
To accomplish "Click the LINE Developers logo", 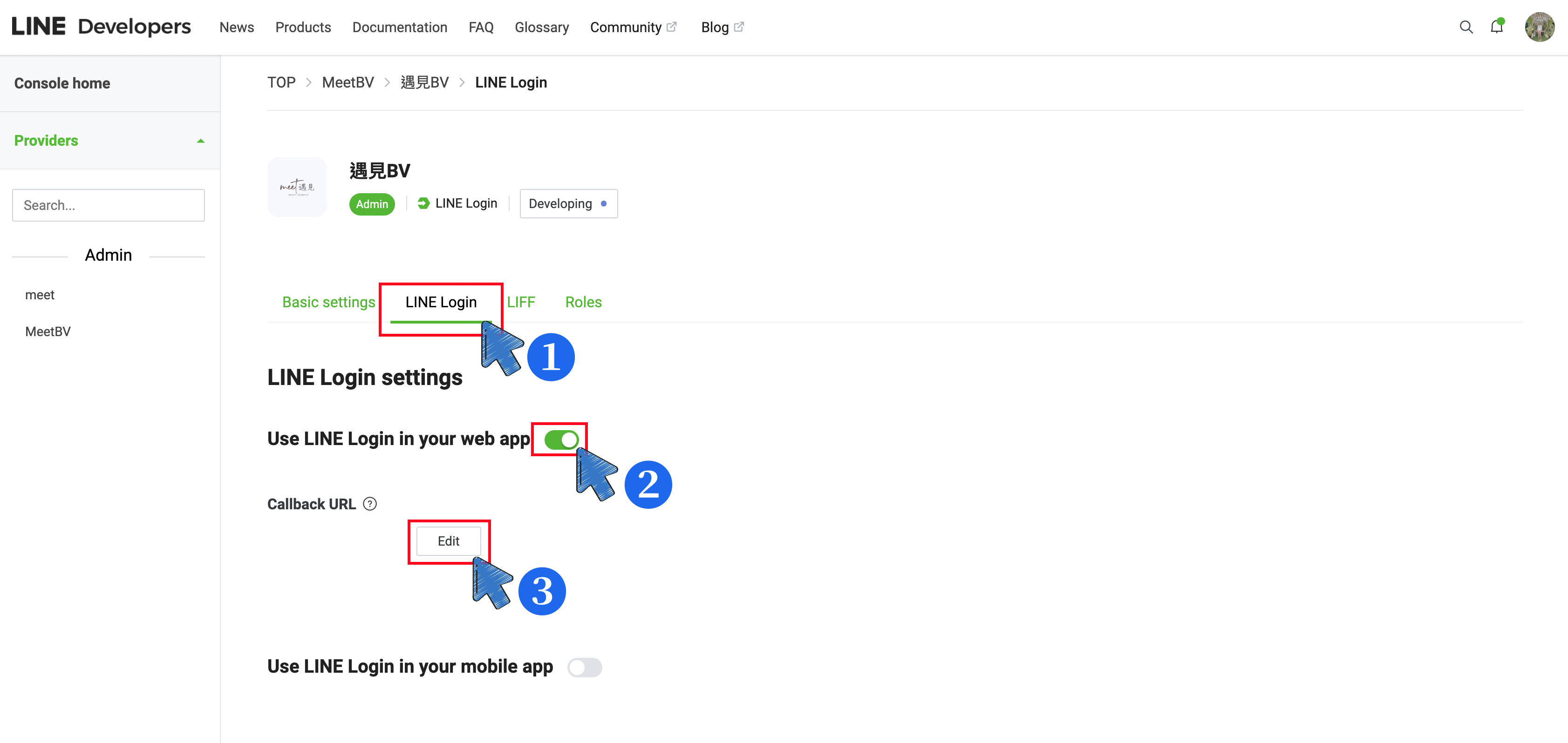I will tap(101, 27).
